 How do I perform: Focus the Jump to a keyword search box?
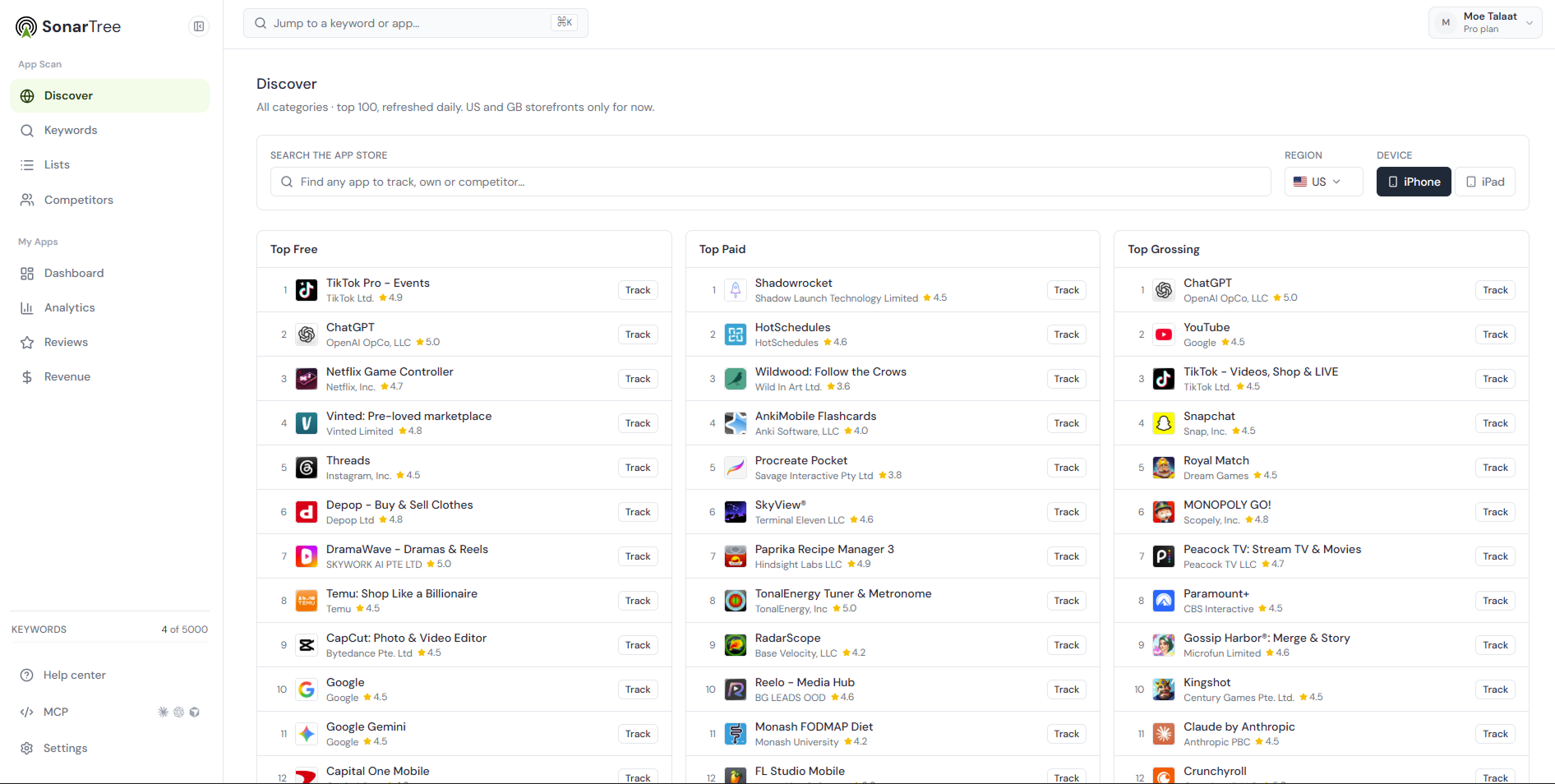click(416, 23)
